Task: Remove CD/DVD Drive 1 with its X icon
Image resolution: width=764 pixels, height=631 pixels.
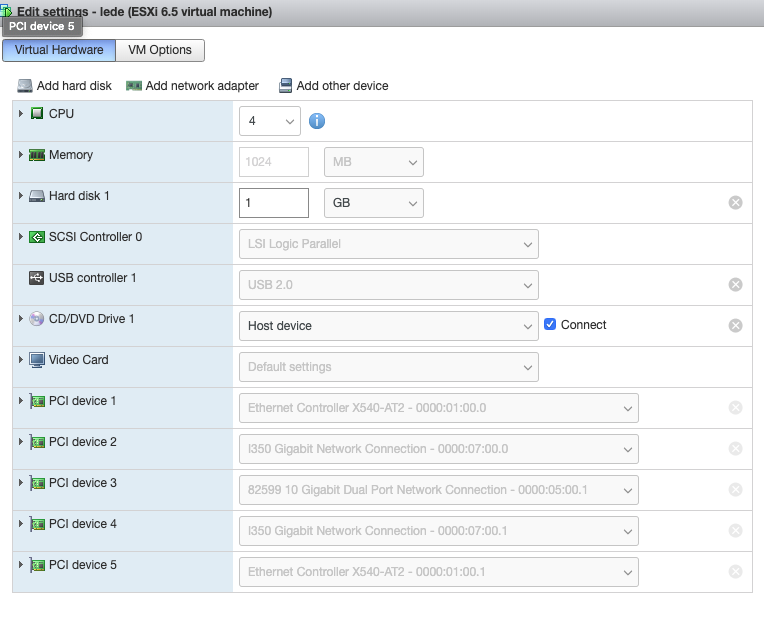Action: pyautogui.click(x=735, y=325)
